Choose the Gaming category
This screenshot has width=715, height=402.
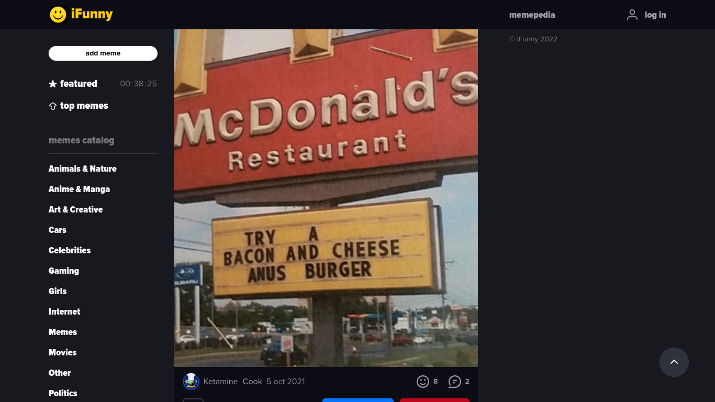(x=64, y=271)
